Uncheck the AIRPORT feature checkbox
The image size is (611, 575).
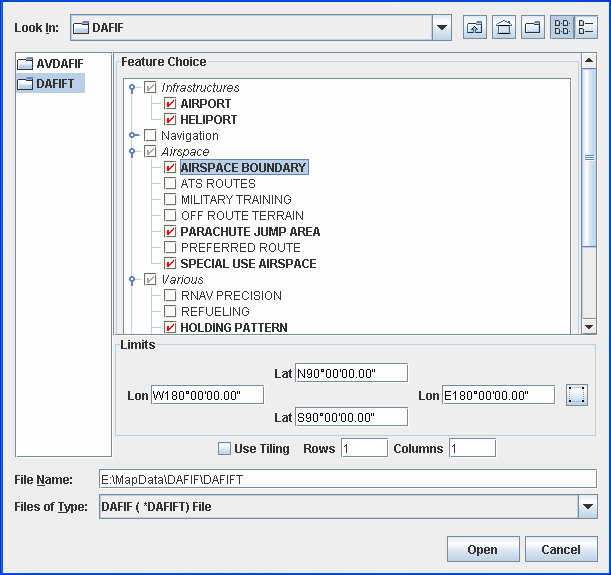[170, 104]
